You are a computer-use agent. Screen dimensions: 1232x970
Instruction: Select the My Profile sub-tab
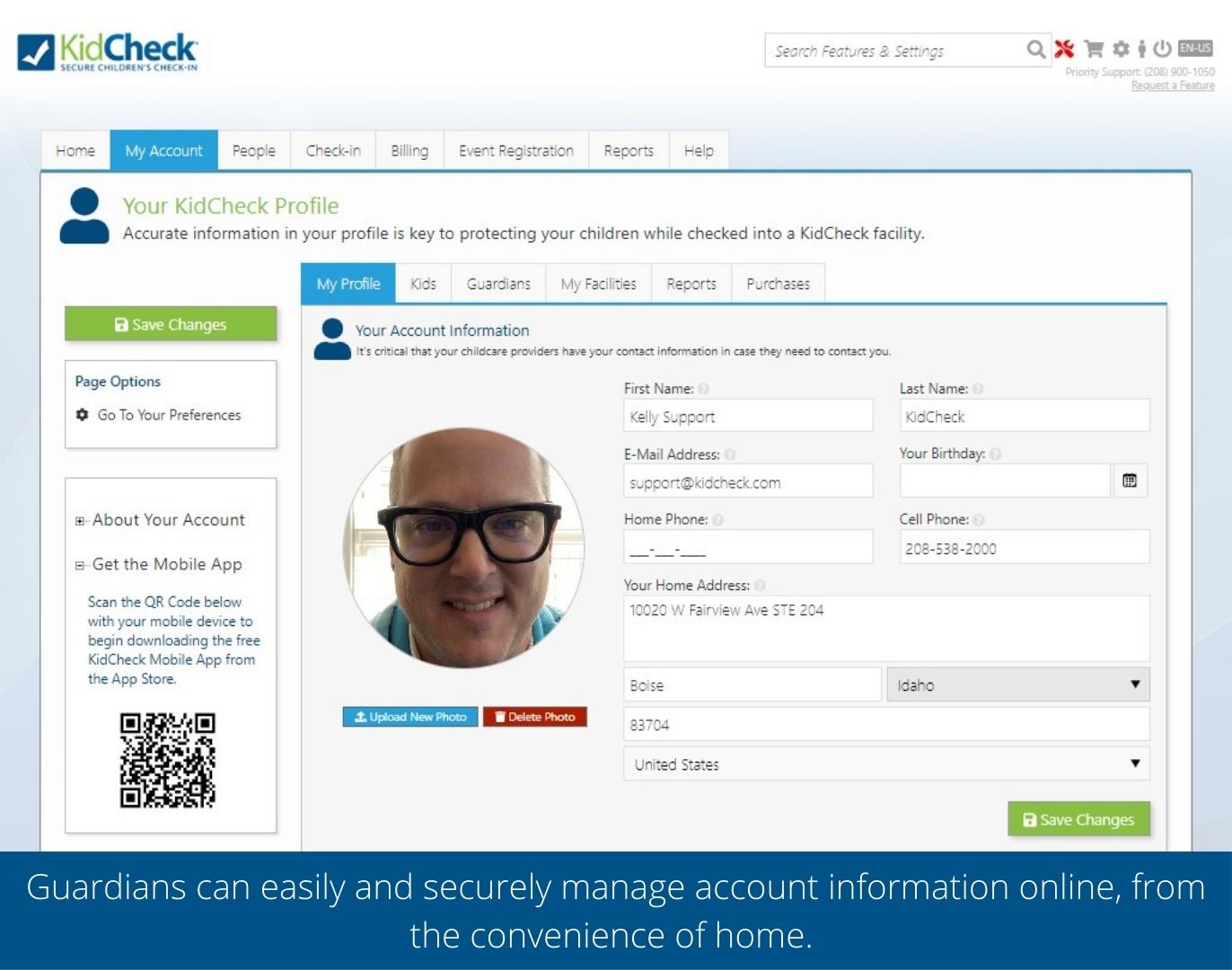coord(348,284)
